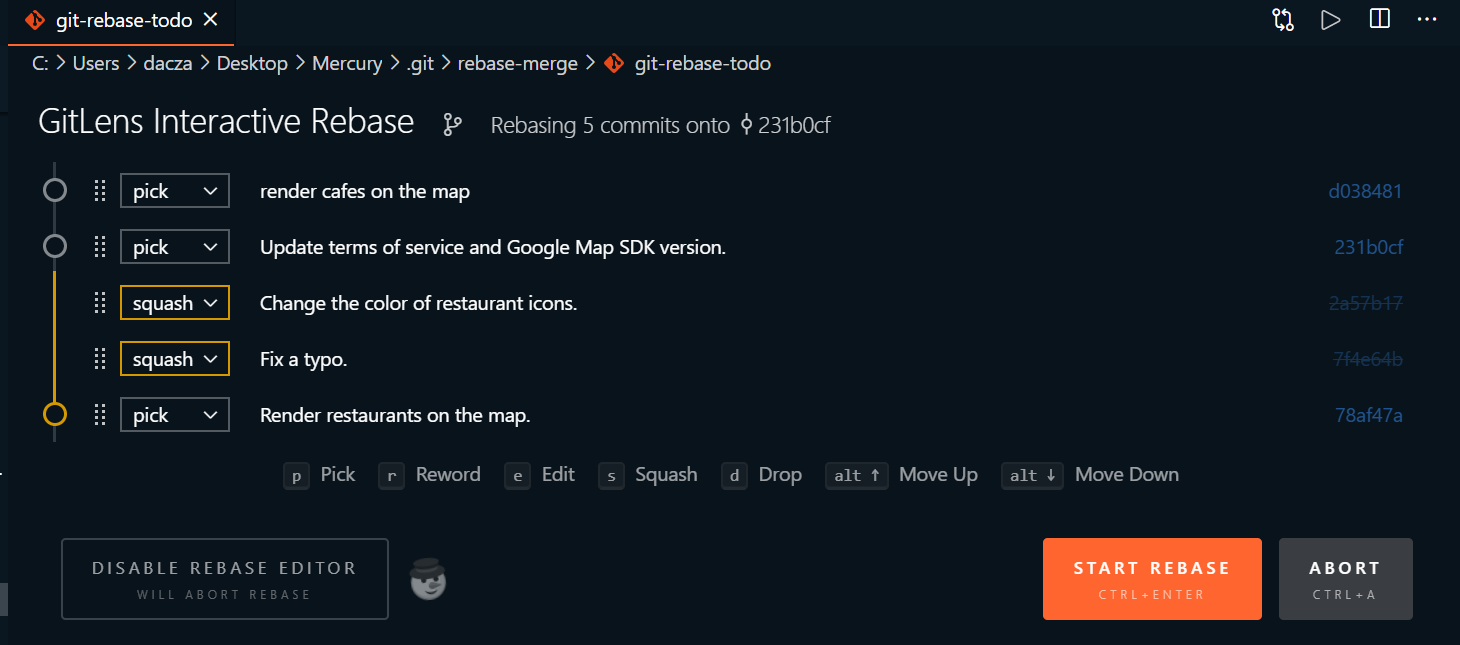This screenshot has height=645, width=1460.
Task: Click the snowman icon near Disable Rebase Editor
Action: point(429,580)
